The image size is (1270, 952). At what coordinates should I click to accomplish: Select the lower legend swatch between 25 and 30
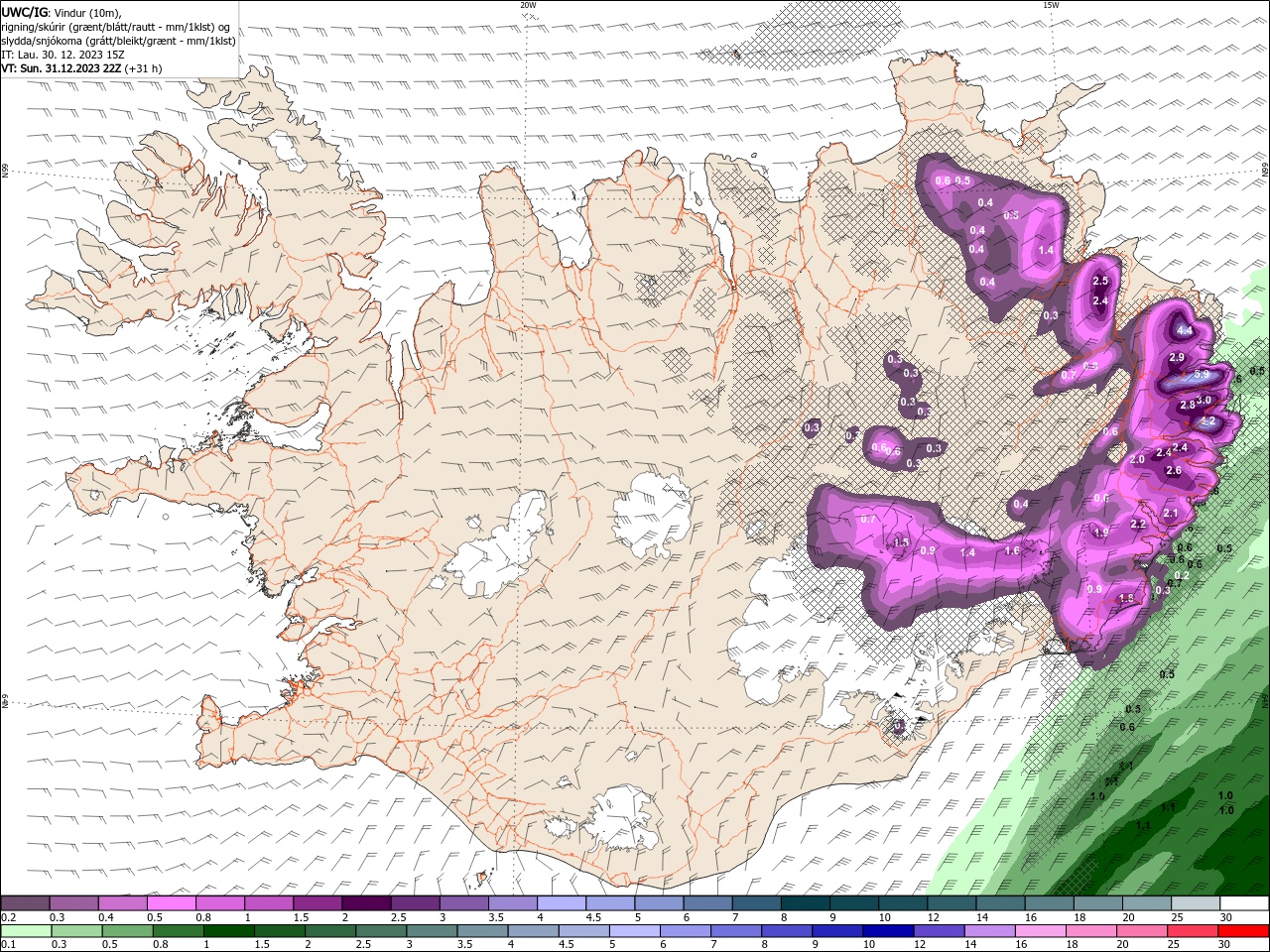click(x=1195, y=931)
